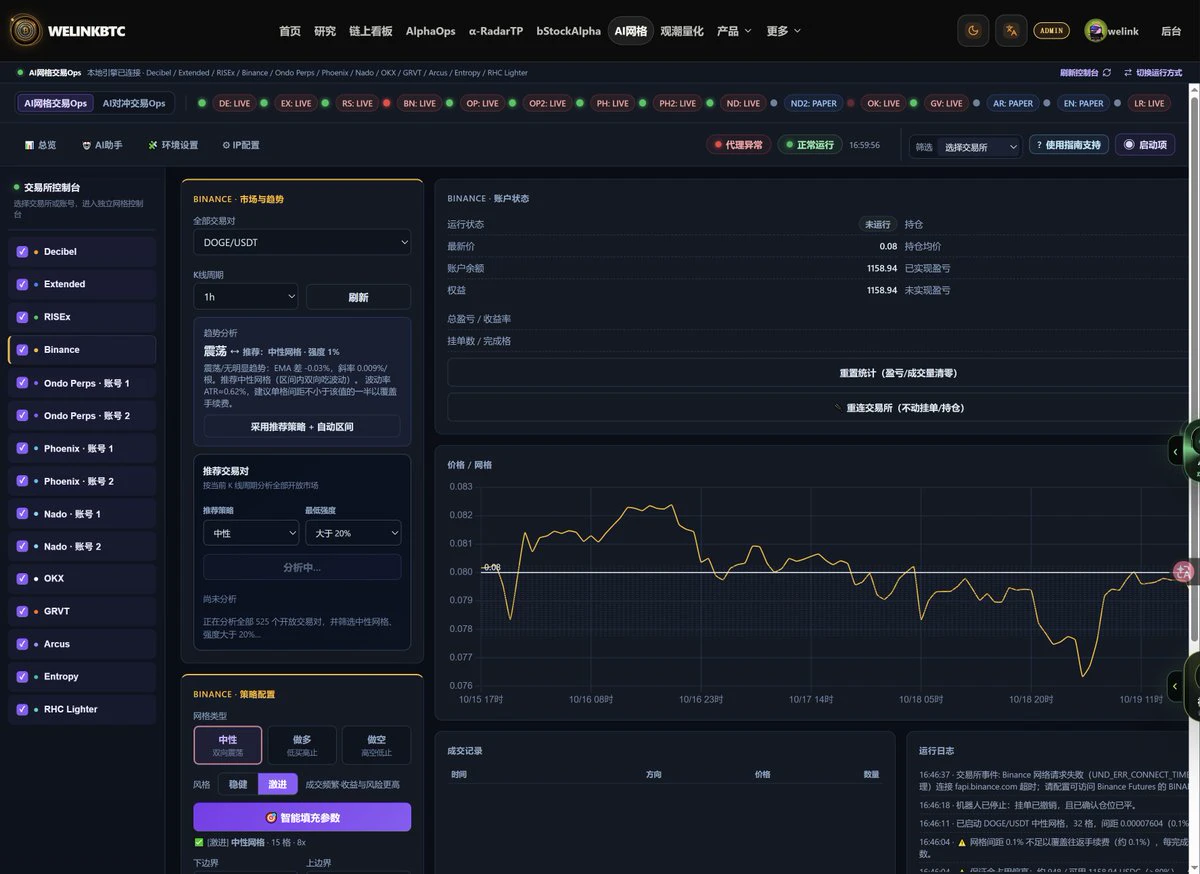
Task: Switch to the AI对冲交易Ops tab
Action: tap(134, 103)
